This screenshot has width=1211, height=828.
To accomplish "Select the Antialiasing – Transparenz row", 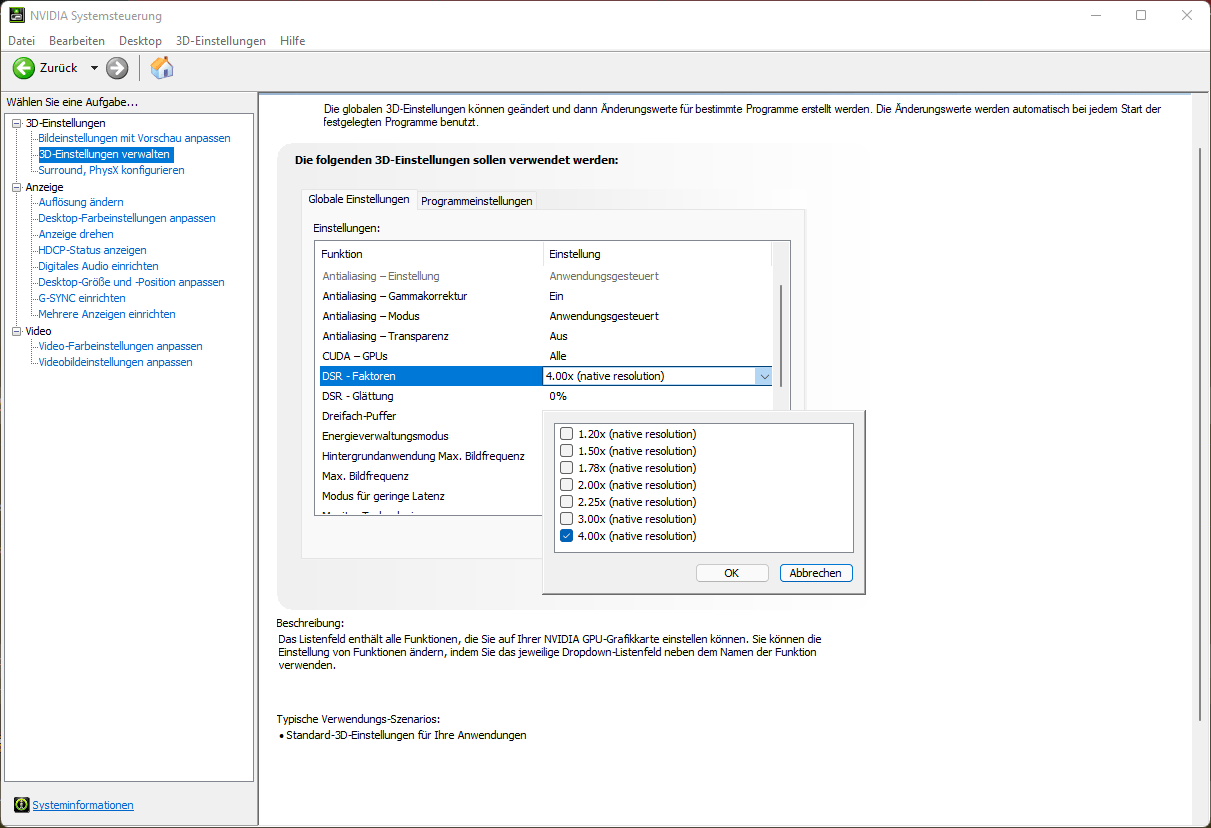I will click(546, 336).
